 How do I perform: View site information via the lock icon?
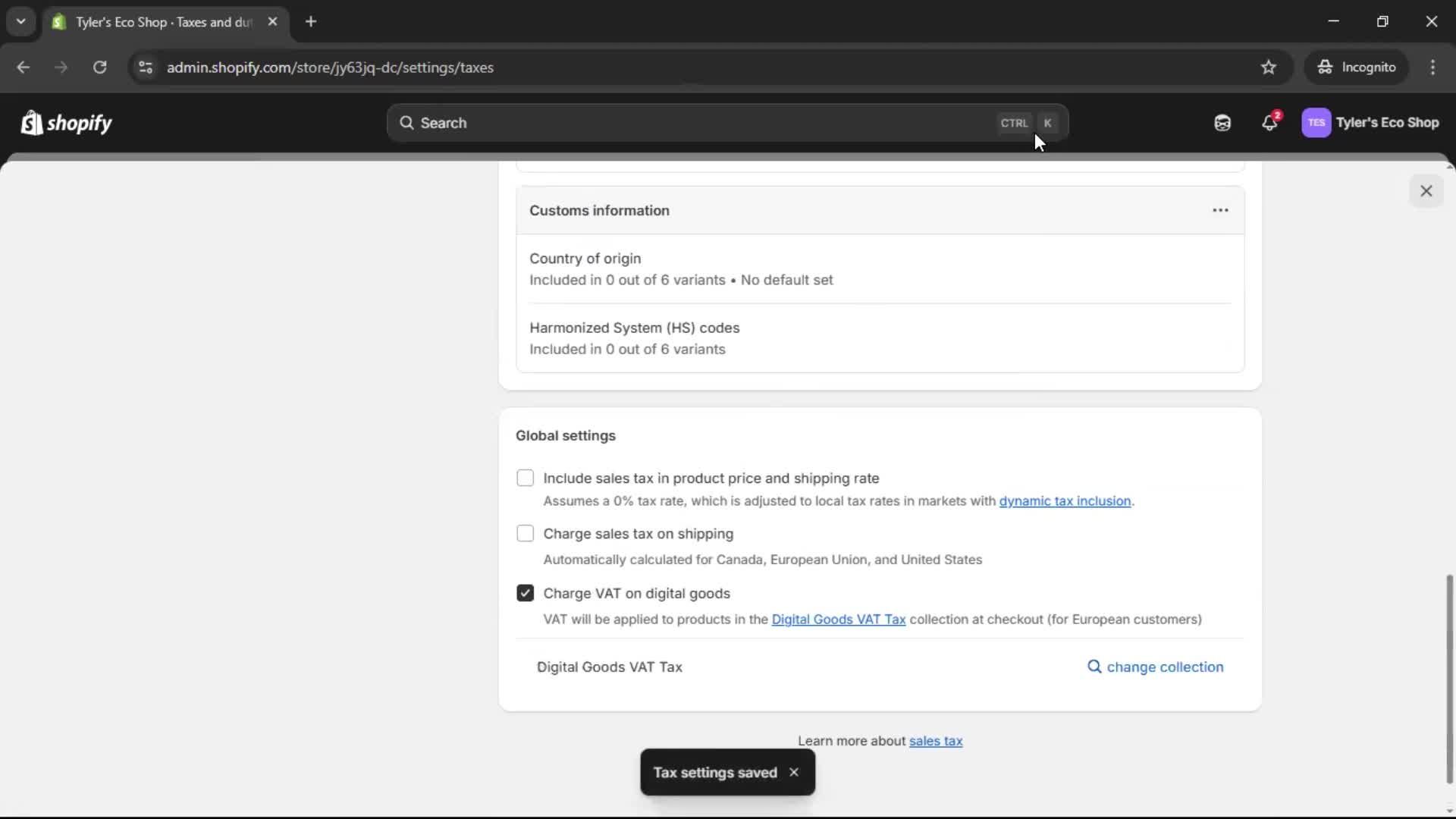[x=146, y=67]
